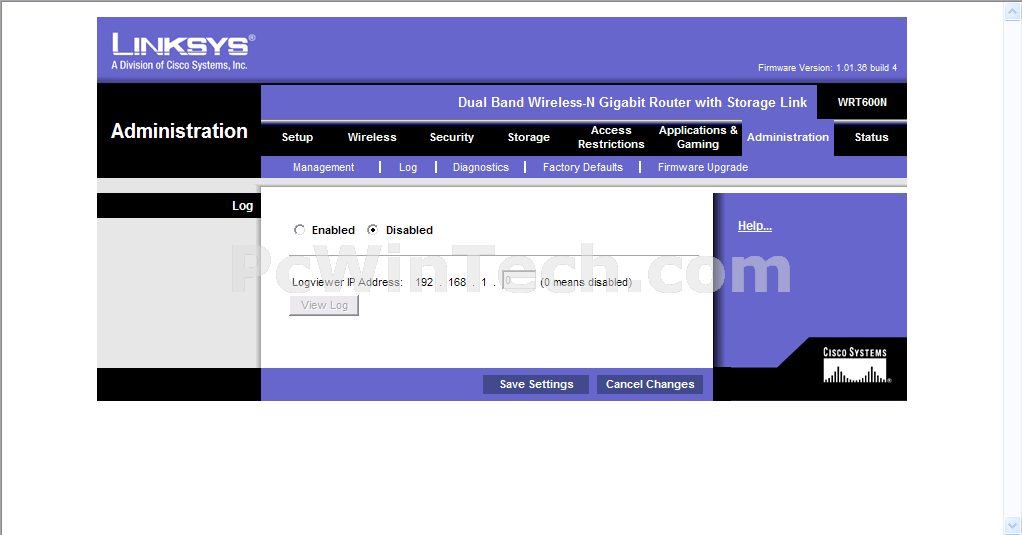The height and width of the screenshot is (535, 1022).
Task: Open the Access Restrictions tab
Action: [611, 137]
